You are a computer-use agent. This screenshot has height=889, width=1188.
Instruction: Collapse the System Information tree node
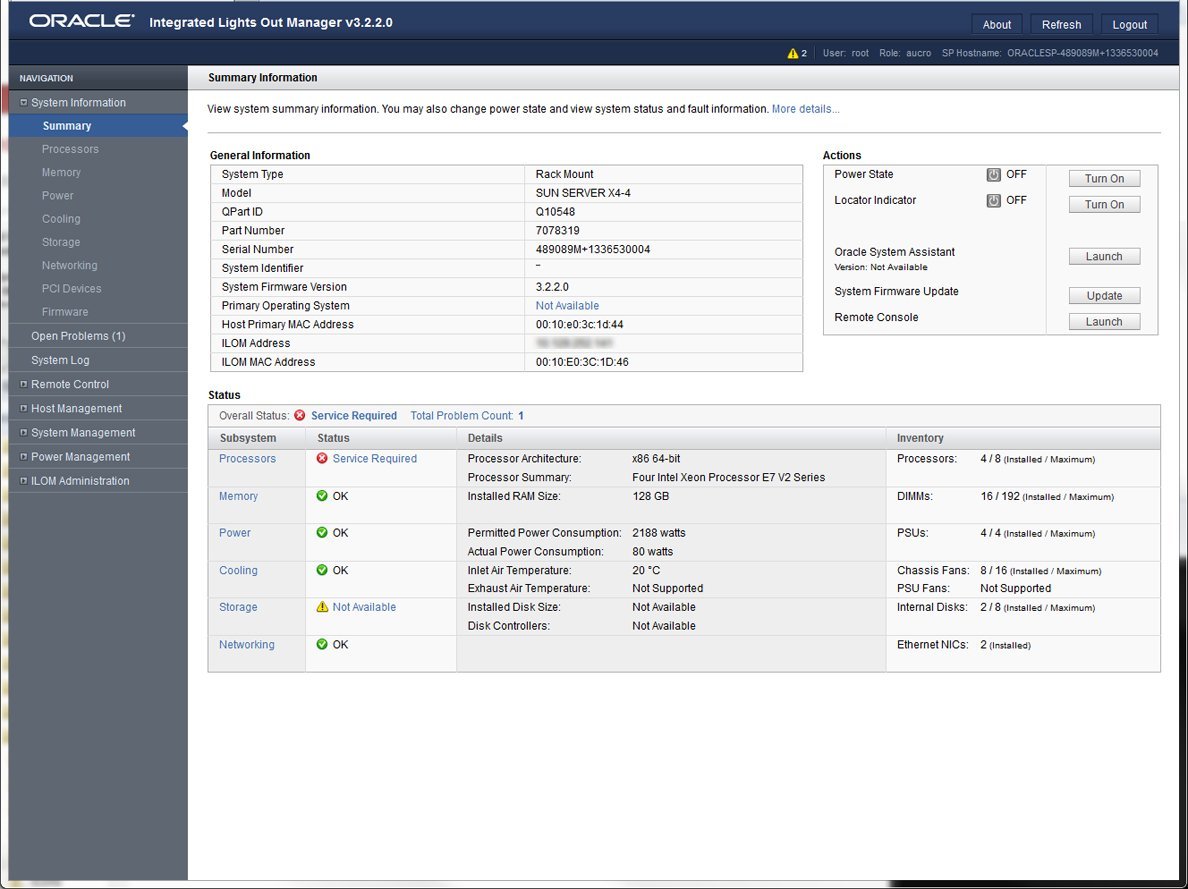point(23,102)
